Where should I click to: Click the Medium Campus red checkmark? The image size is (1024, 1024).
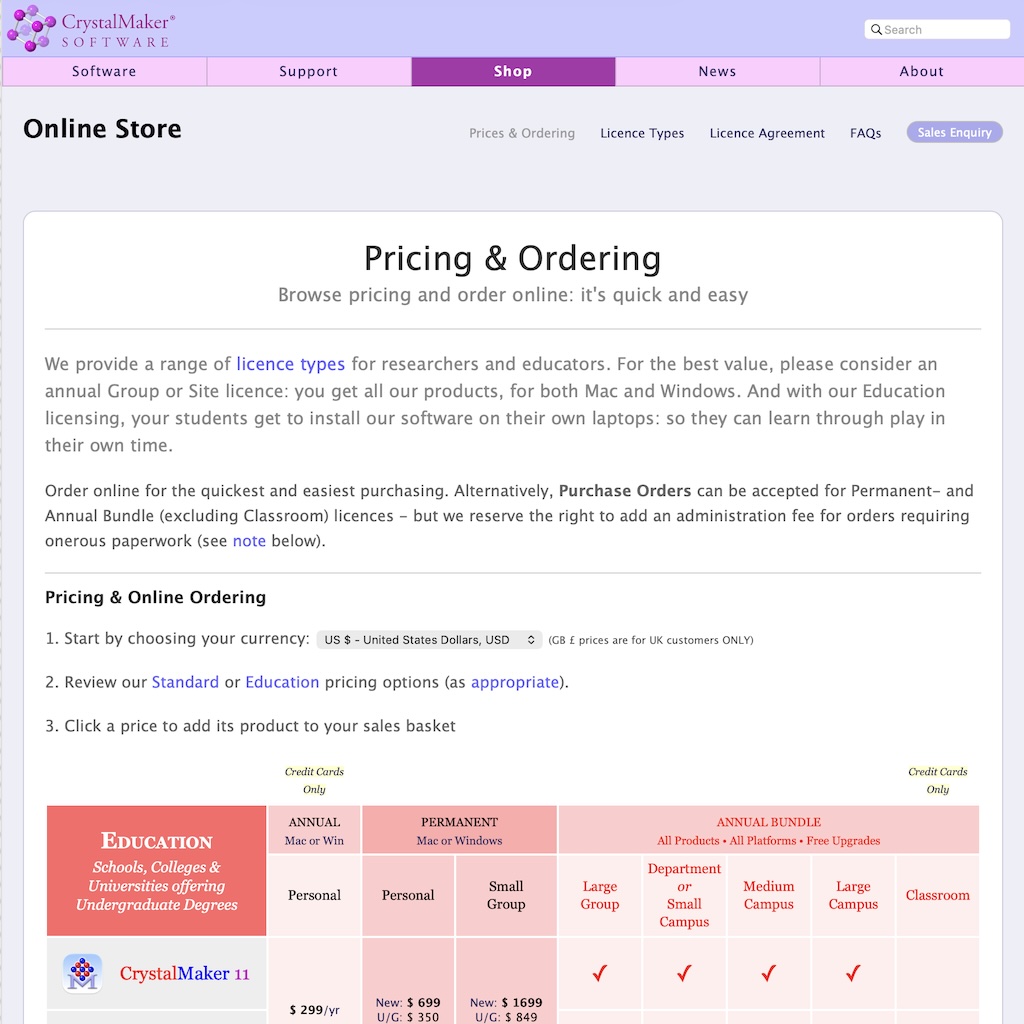pyautogui.click(x=768, y=973)
